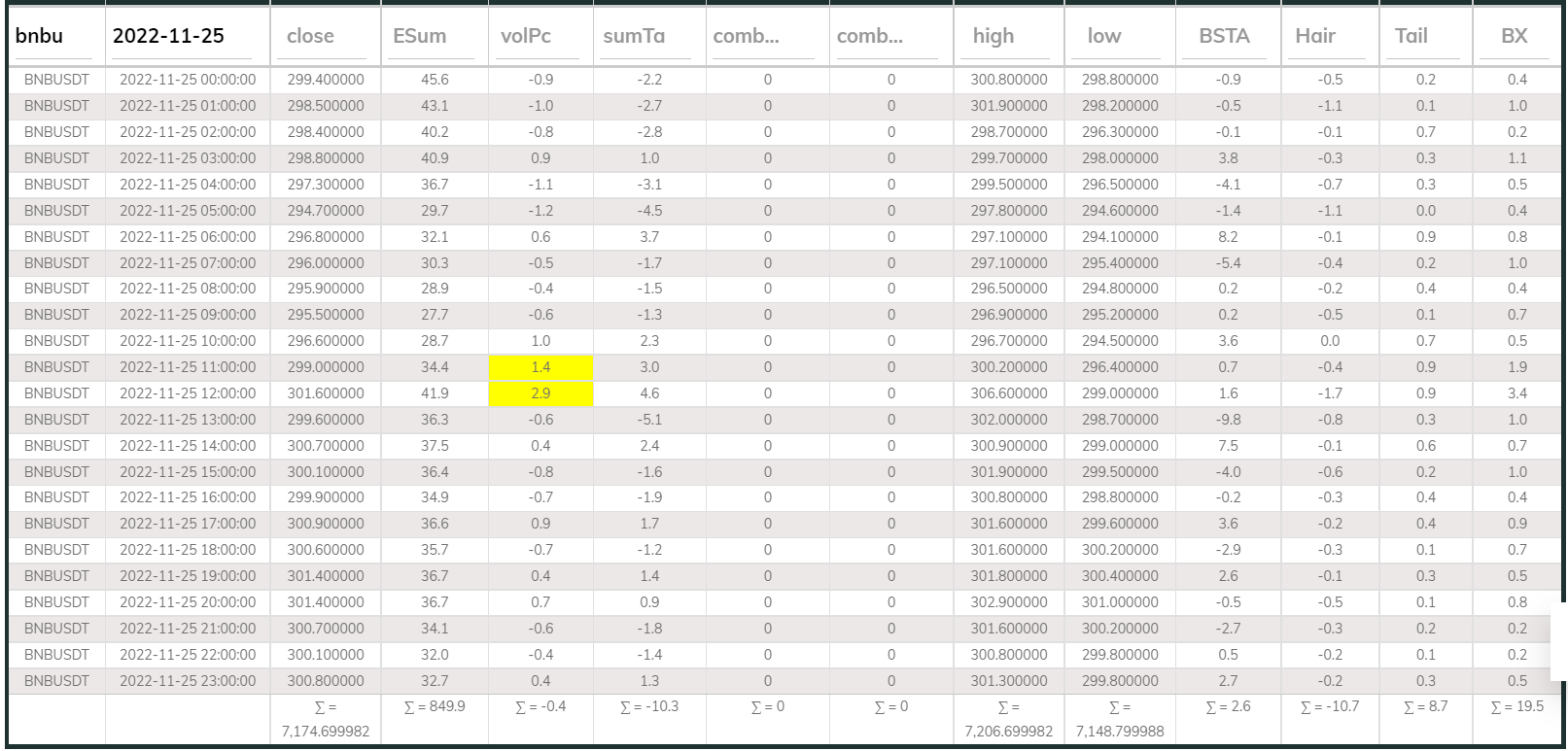
Task: Click the BSTA column filter box
Action: (1228, 37)
